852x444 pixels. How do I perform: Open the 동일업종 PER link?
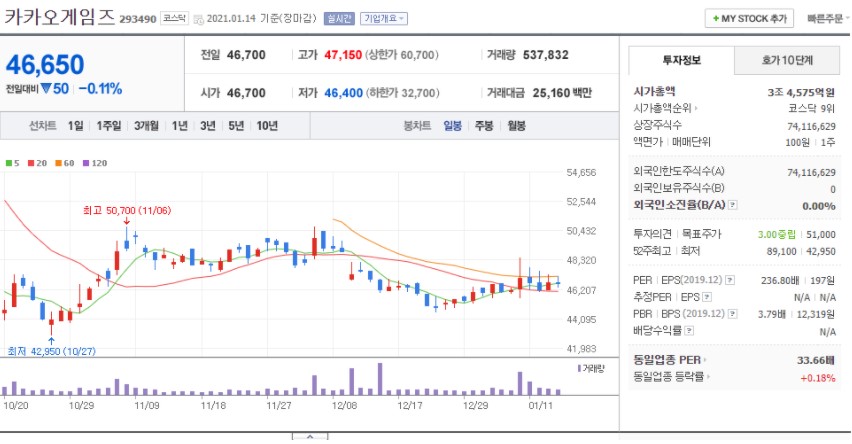670,360
